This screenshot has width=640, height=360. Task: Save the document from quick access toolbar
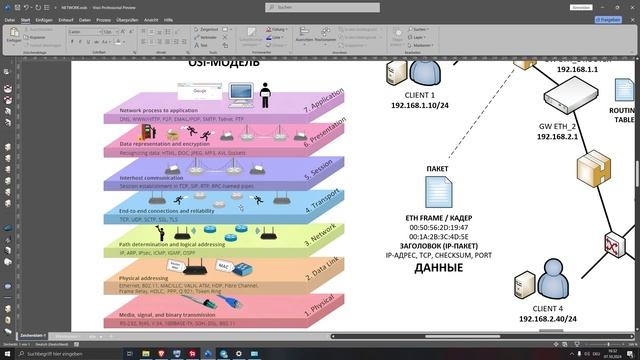pos(17,7)
